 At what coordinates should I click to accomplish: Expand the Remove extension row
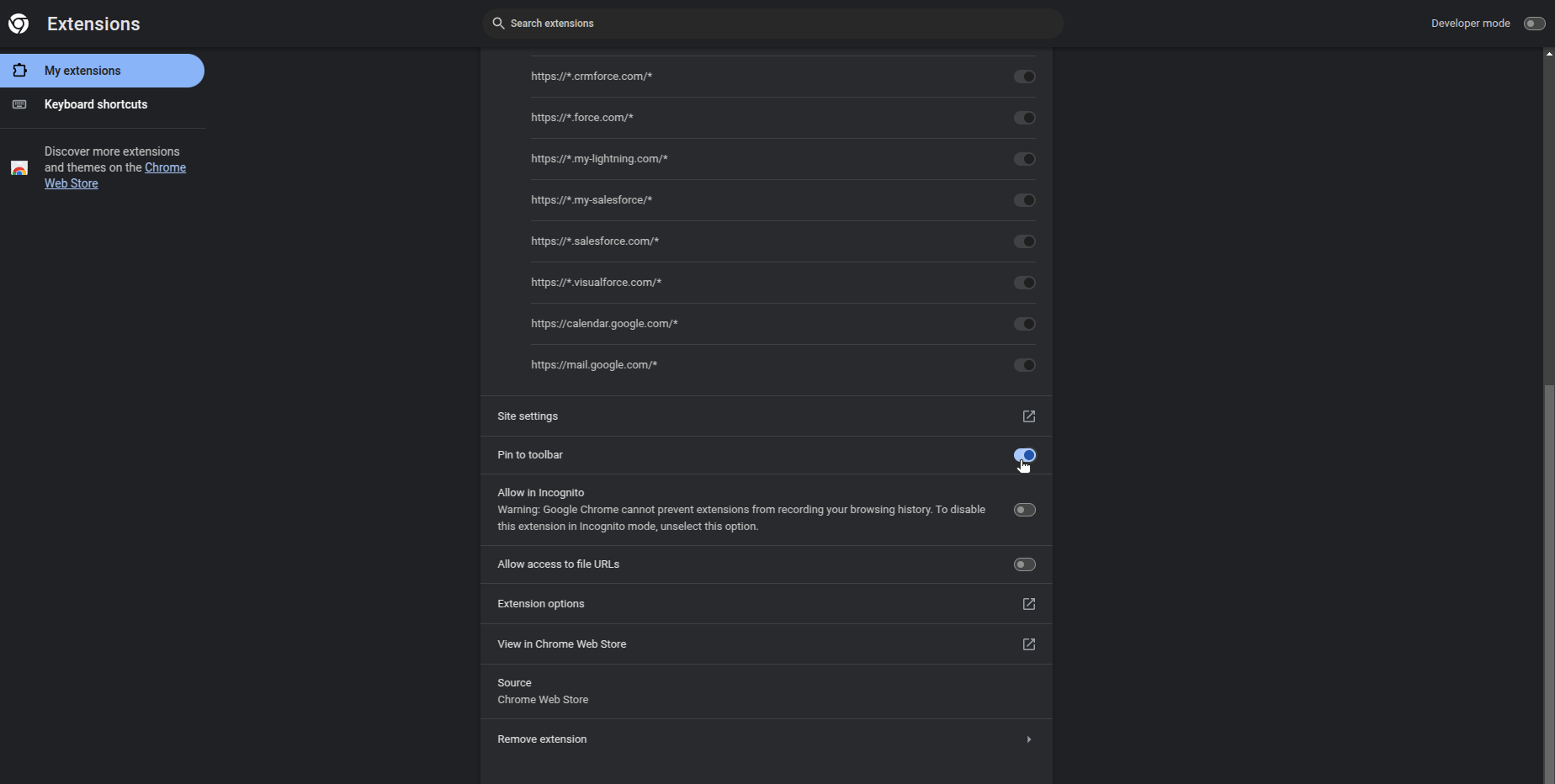click(1028, 739)
